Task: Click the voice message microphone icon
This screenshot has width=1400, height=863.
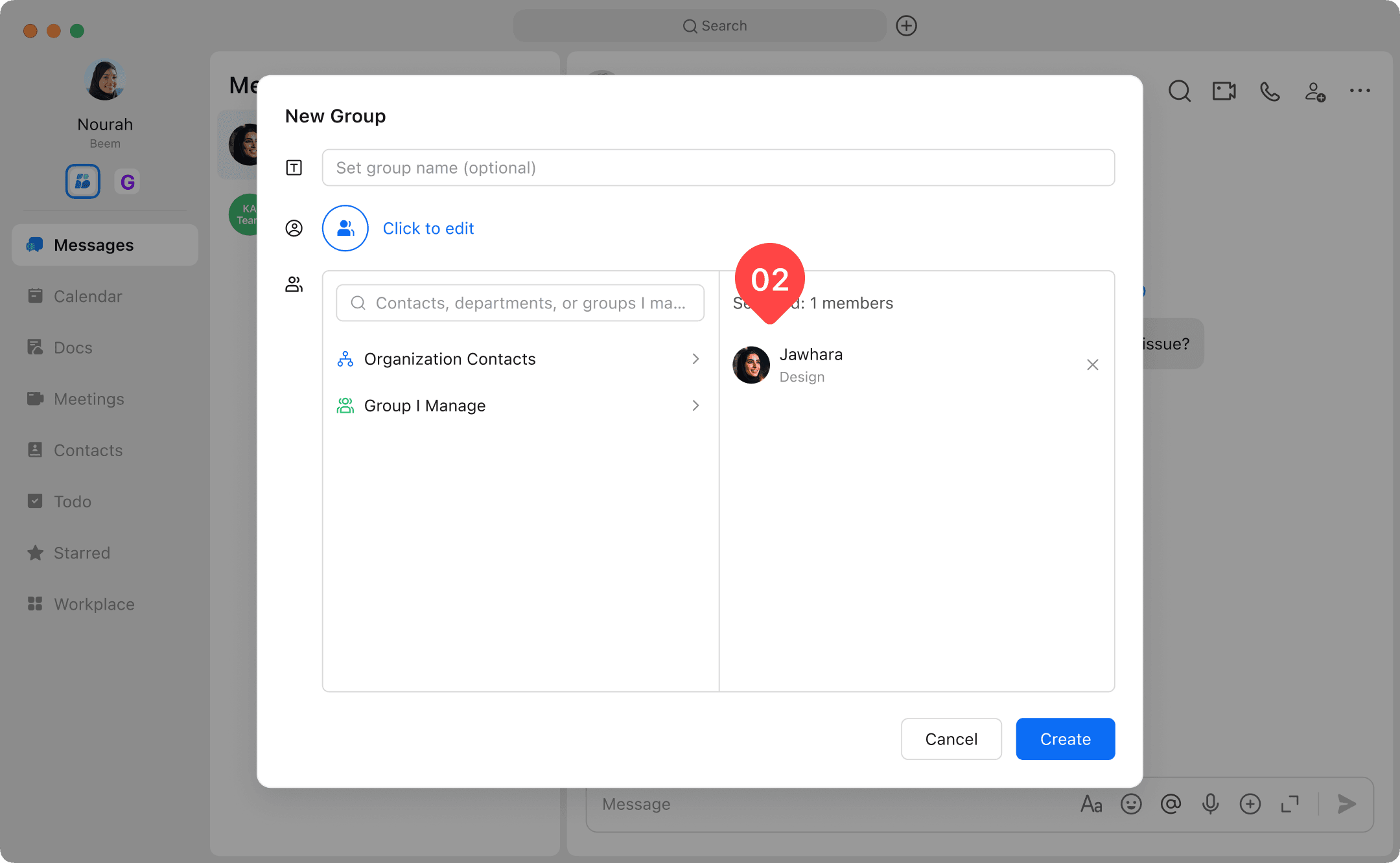Action: [x=1210, y=804]
